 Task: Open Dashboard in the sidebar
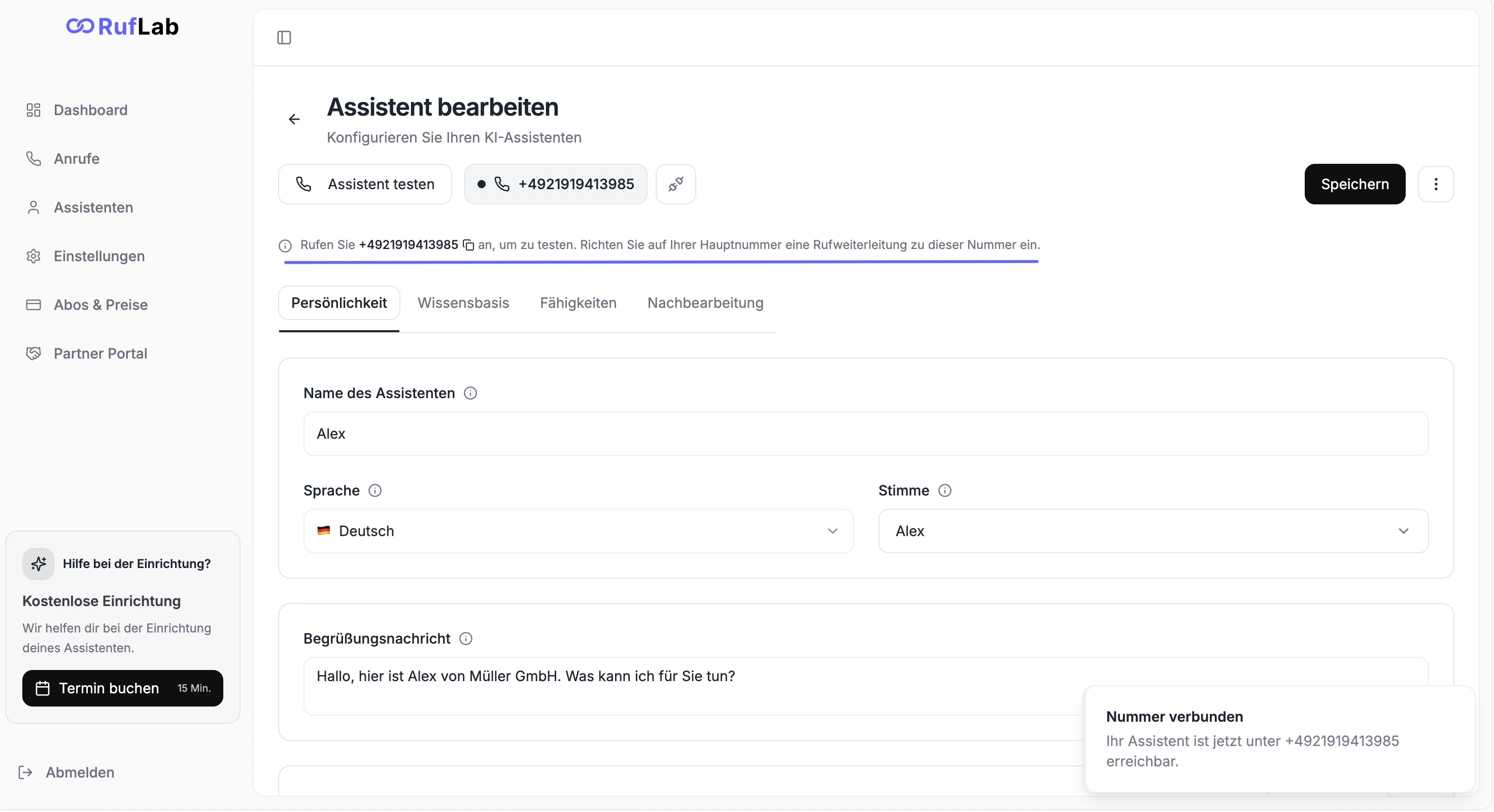coord(77,110)
